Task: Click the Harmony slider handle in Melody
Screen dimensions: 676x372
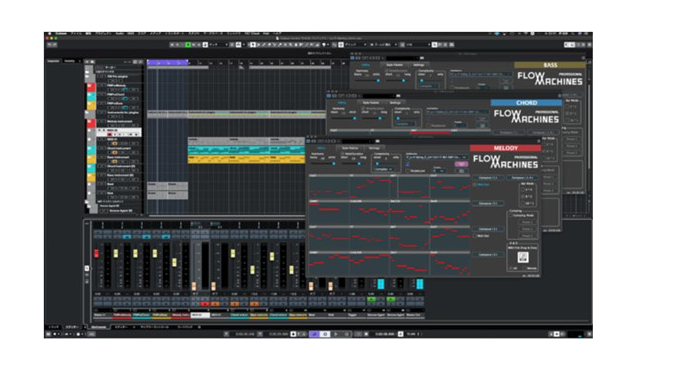Action: (x=334, y=163)
